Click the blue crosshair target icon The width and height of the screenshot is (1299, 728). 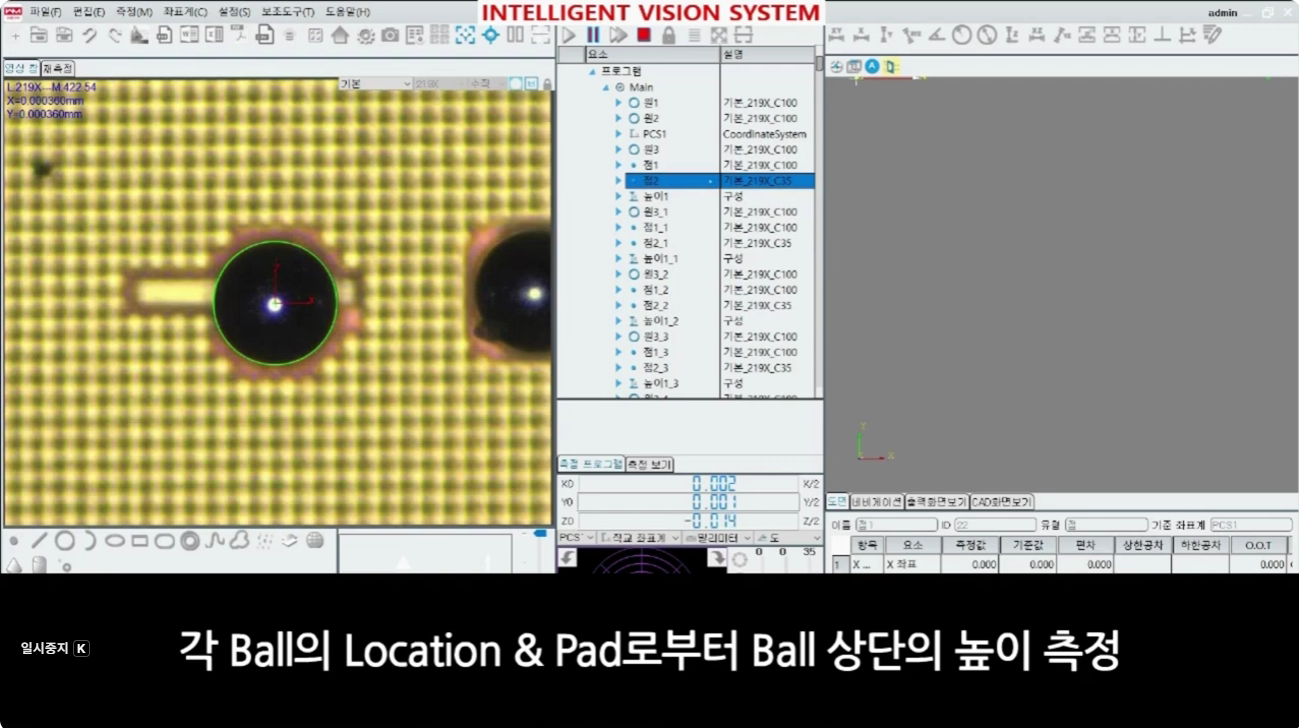pyautogui.click(x=490, y=35)
